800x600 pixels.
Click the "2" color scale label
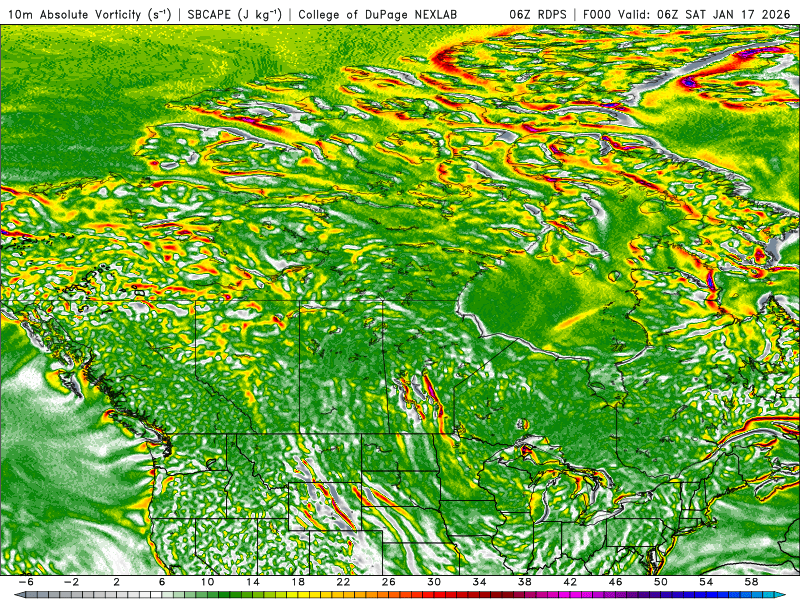117,582
